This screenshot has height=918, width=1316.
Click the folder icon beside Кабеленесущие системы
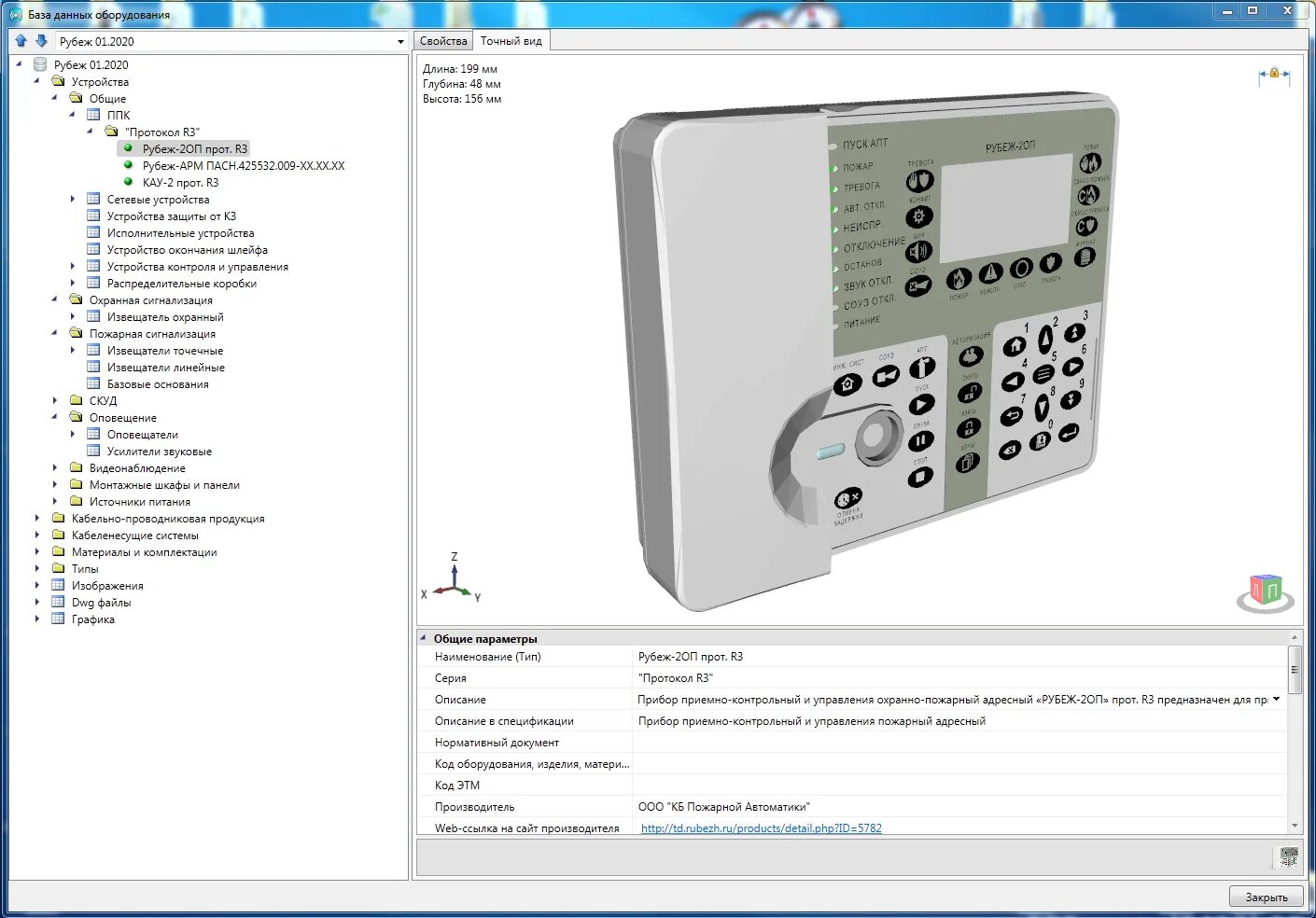[58, 535]
